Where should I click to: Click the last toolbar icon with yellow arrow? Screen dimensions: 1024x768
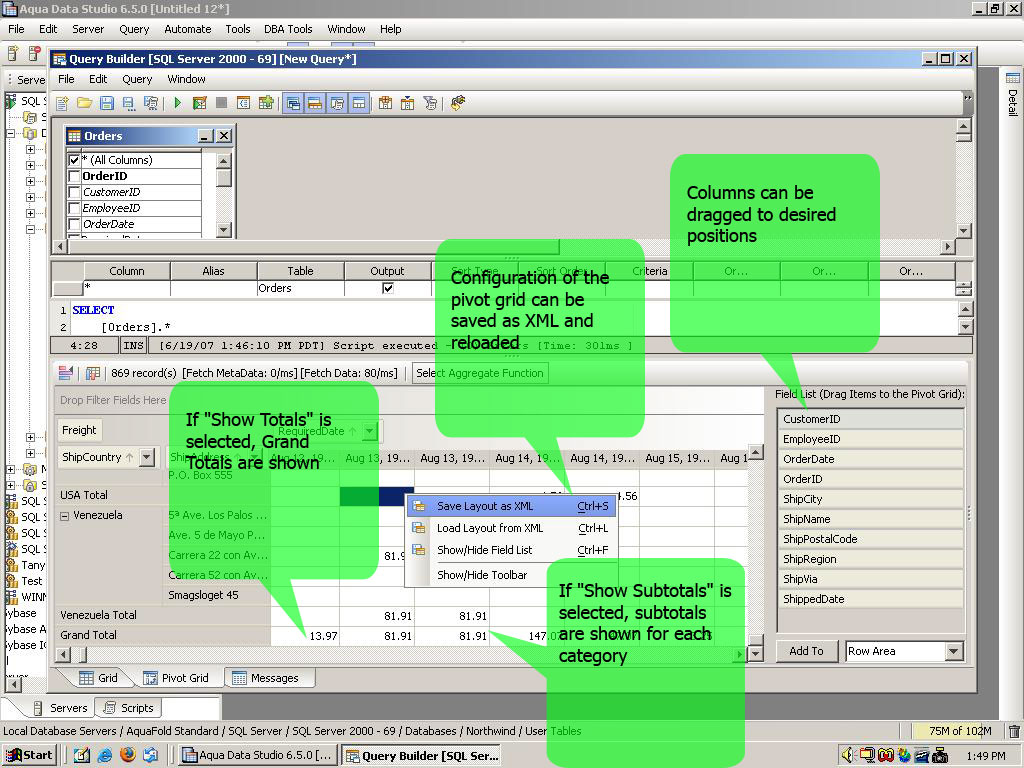(458, 103)
